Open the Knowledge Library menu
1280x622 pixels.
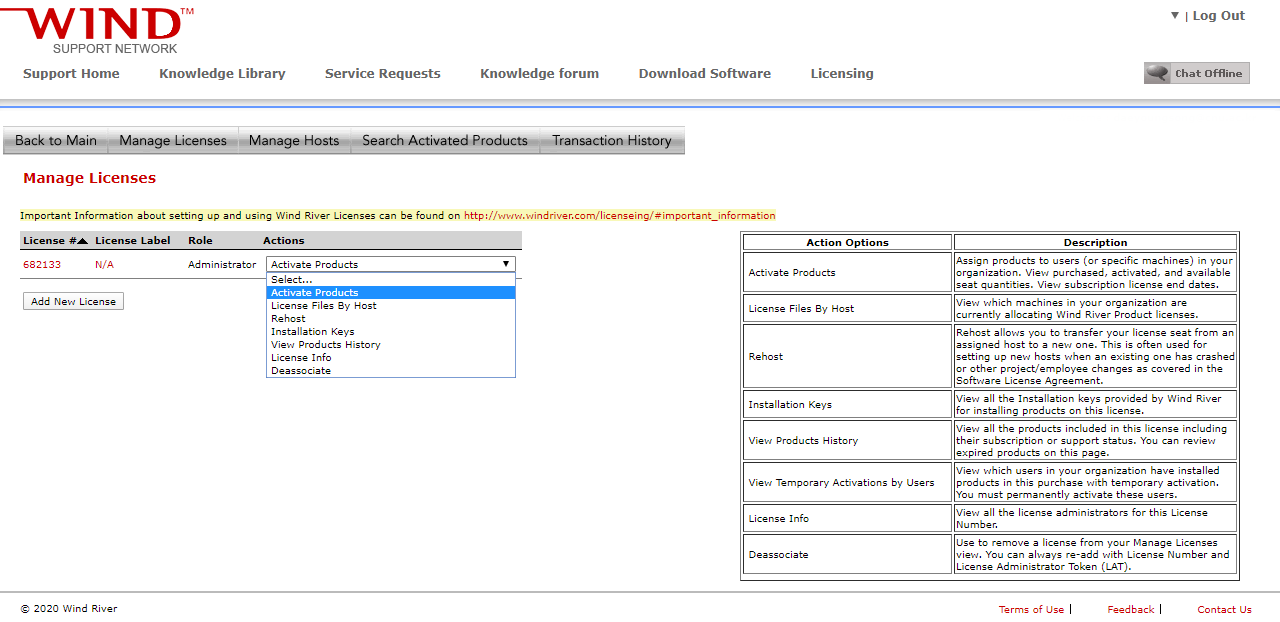point(222,73)
